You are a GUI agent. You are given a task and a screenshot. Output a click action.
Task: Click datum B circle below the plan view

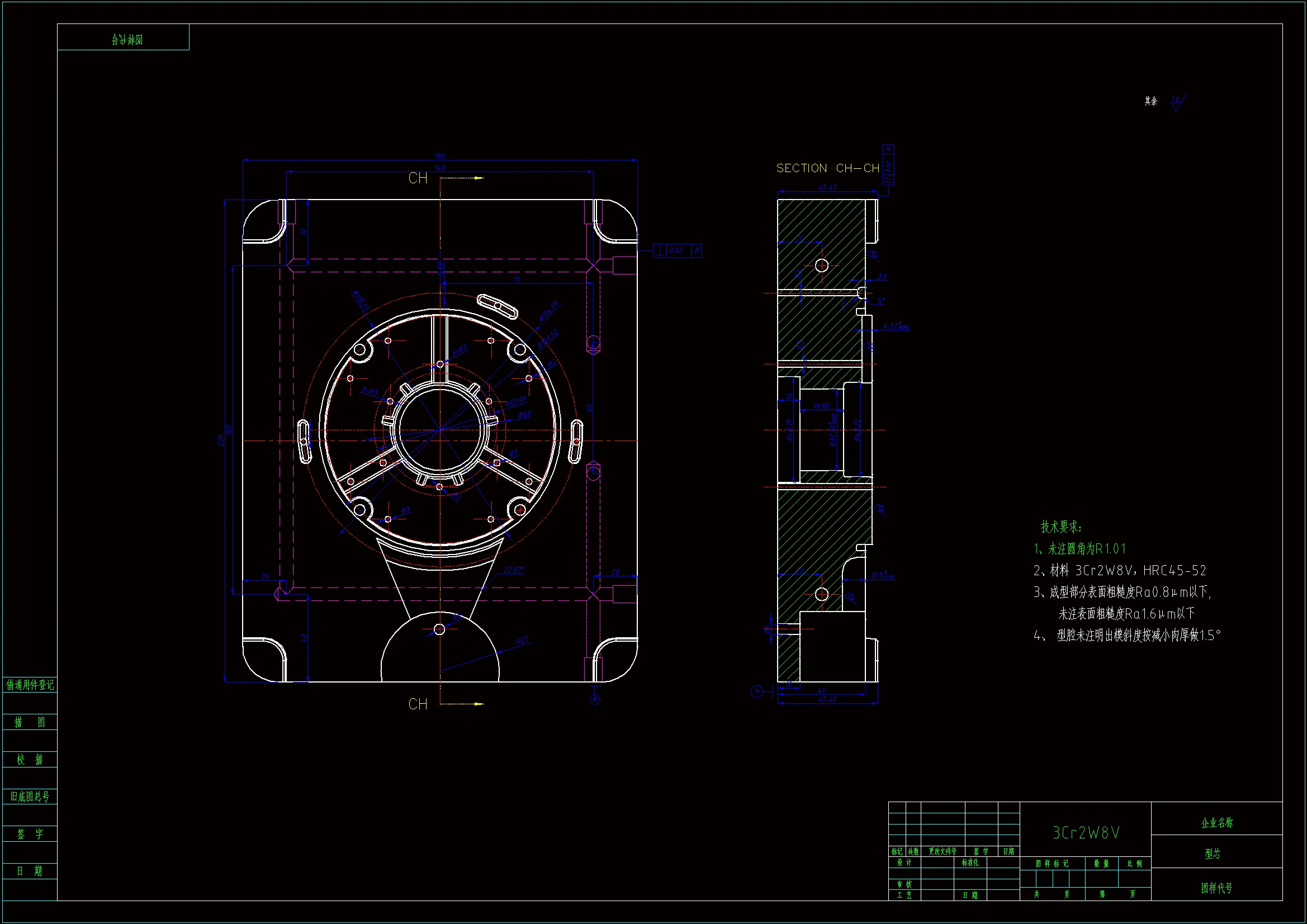(x=595, y=699)
